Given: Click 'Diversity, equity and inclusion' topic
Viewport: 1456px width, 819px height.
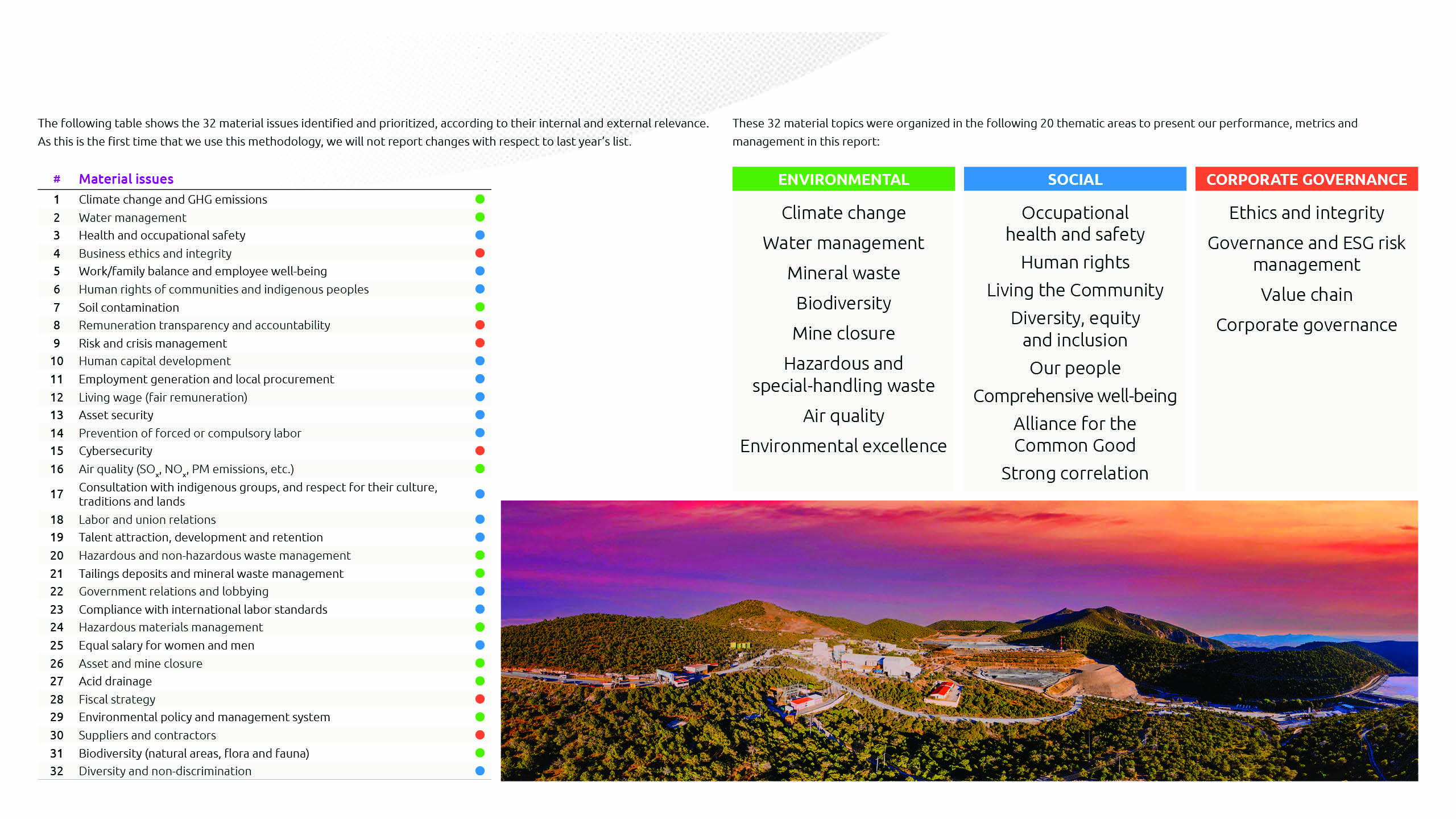Looking at the screenshot, I should click(1075, 329).
